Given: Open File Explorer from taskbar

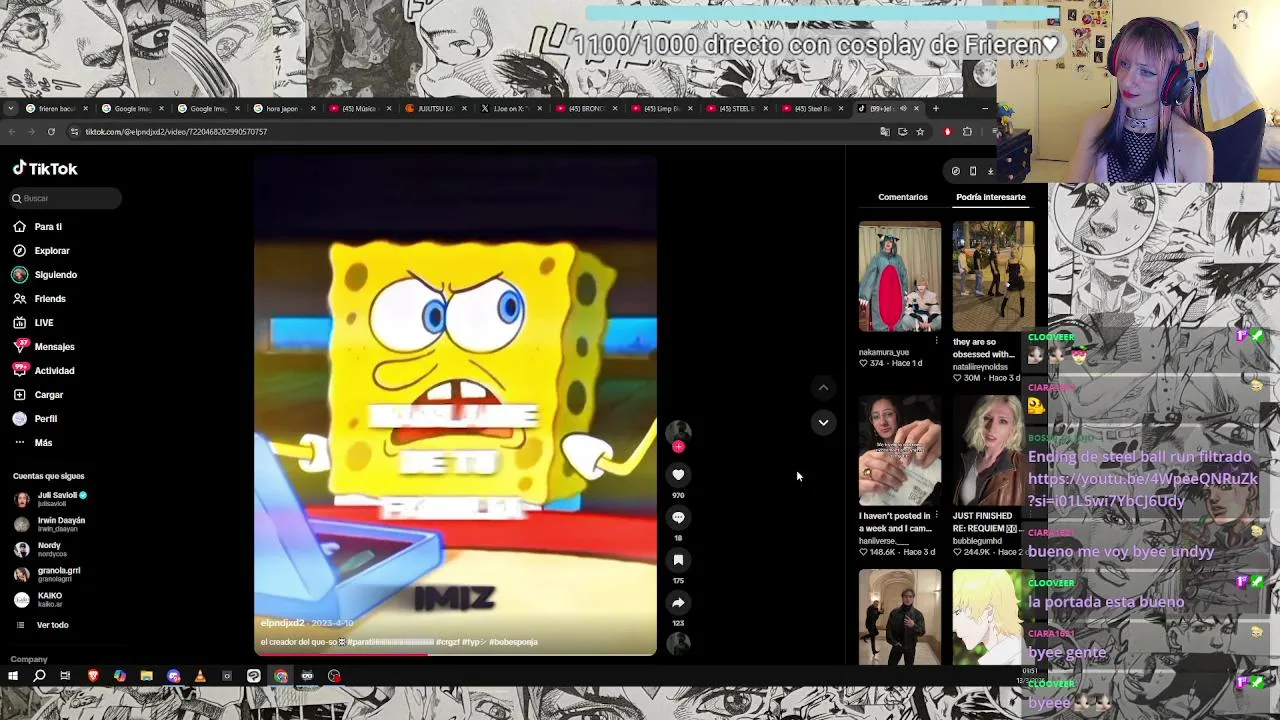Looking at the screenshot, I should point(146,677).
